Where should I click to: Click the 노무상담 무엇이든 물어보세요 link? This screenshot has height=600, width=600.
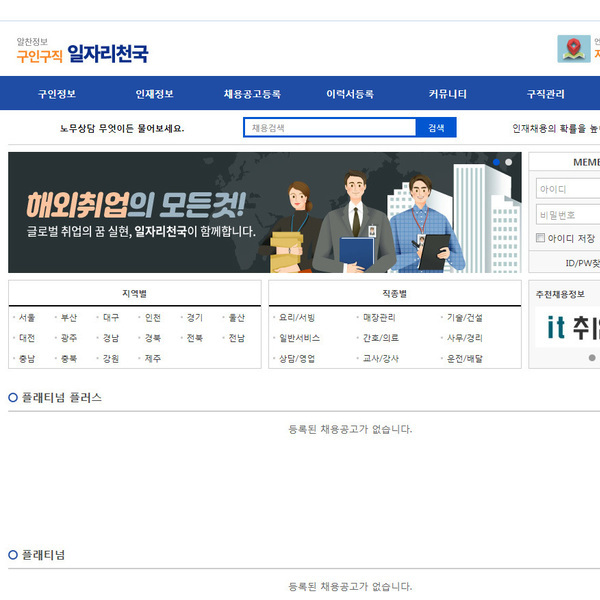(x=122, y=128)
